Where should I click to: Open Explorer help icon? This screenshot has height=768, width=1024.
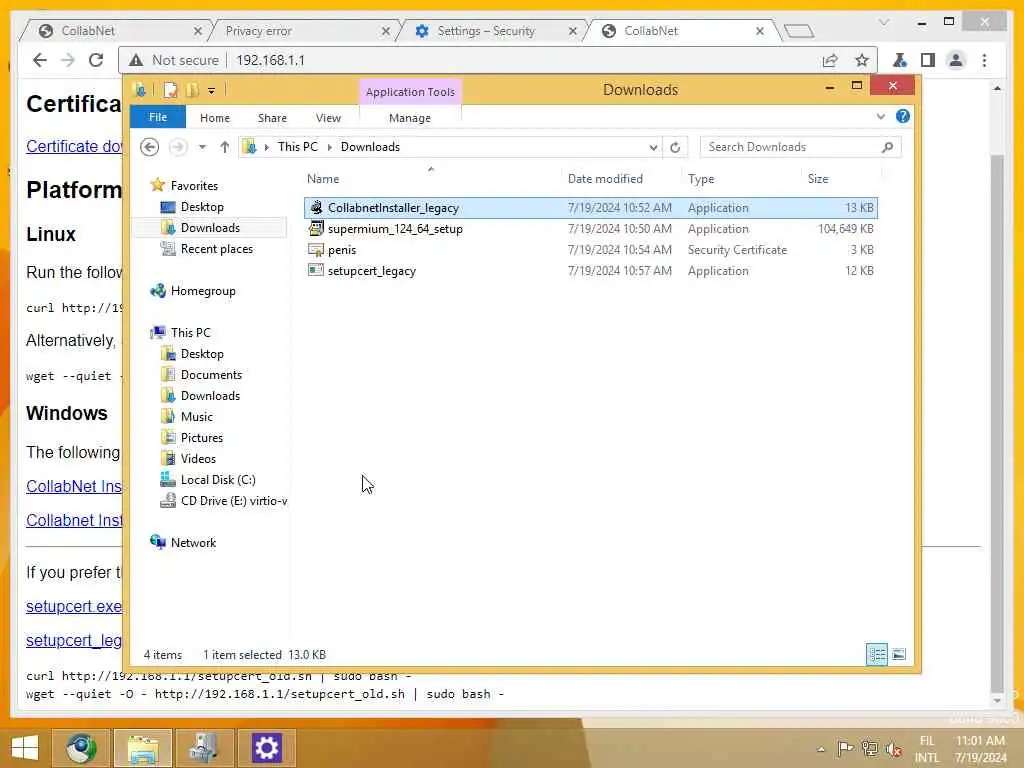pos(903,116)
